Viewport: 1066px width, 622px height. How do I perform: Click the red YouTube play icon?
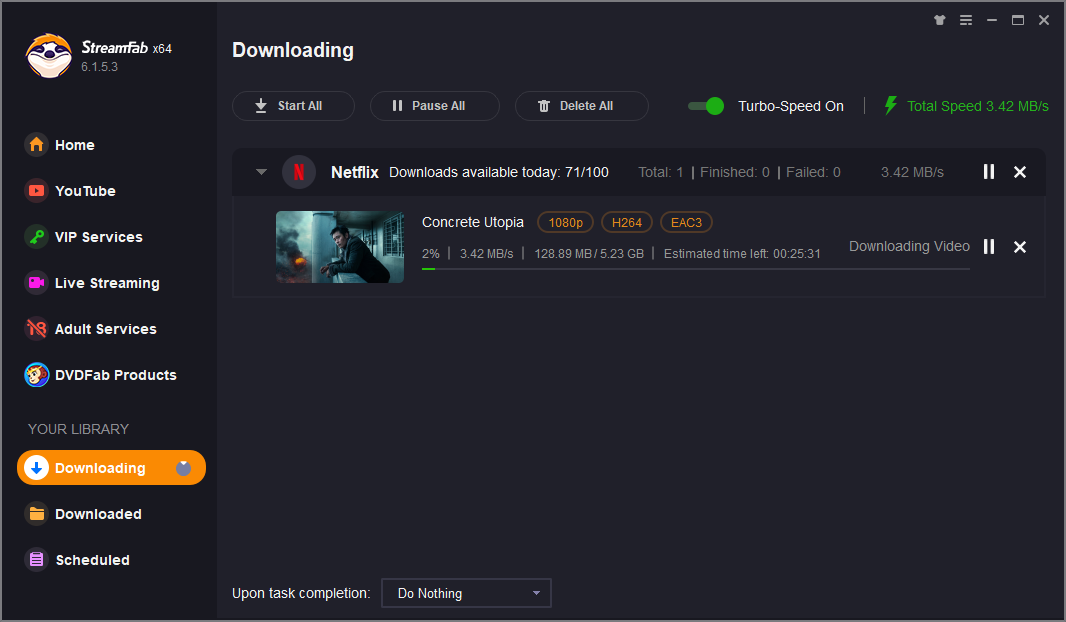tap(37, 191)
